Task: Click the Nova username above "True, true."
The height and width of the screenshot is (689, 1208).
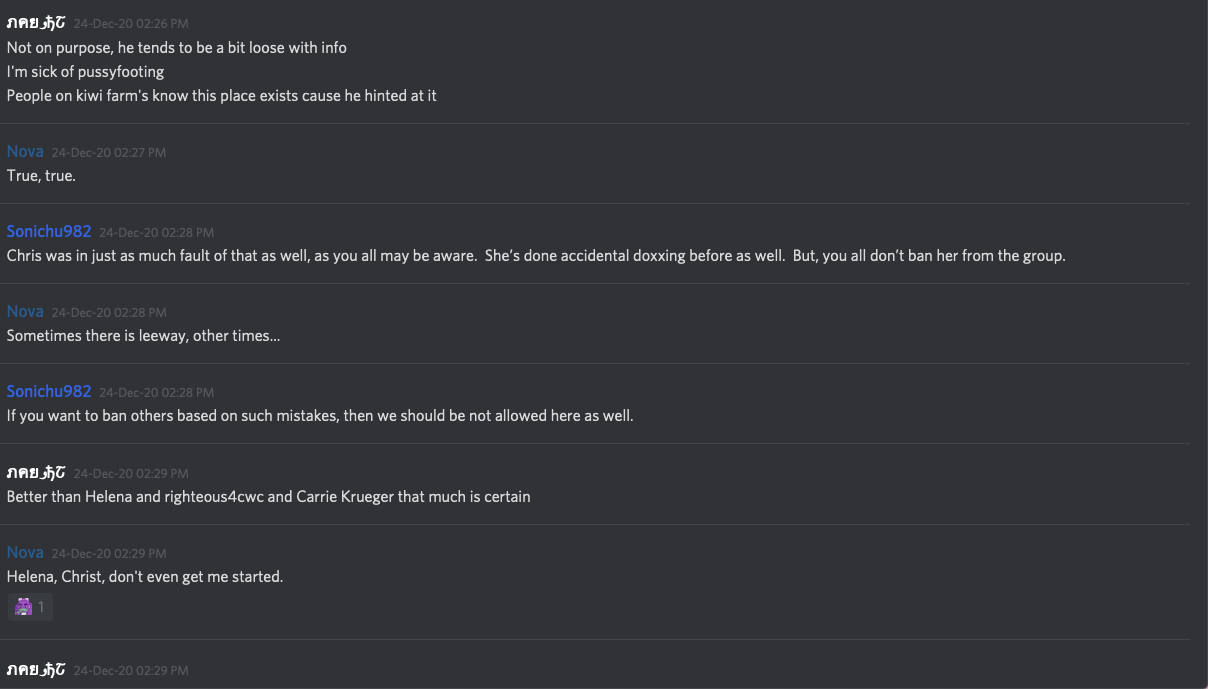Action: [25, 152]
